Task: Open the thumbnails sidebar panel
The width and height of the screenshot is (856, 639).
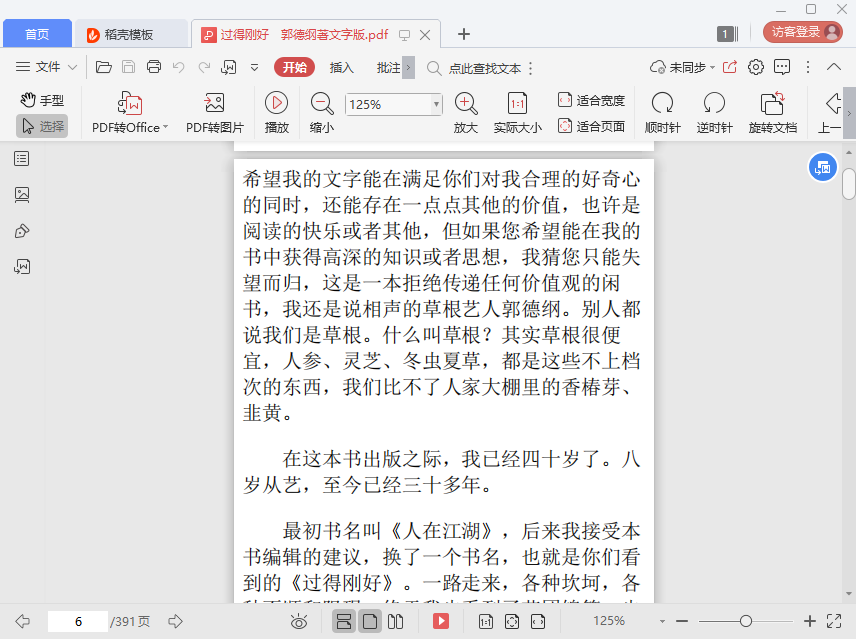Action: pos(22,195)
